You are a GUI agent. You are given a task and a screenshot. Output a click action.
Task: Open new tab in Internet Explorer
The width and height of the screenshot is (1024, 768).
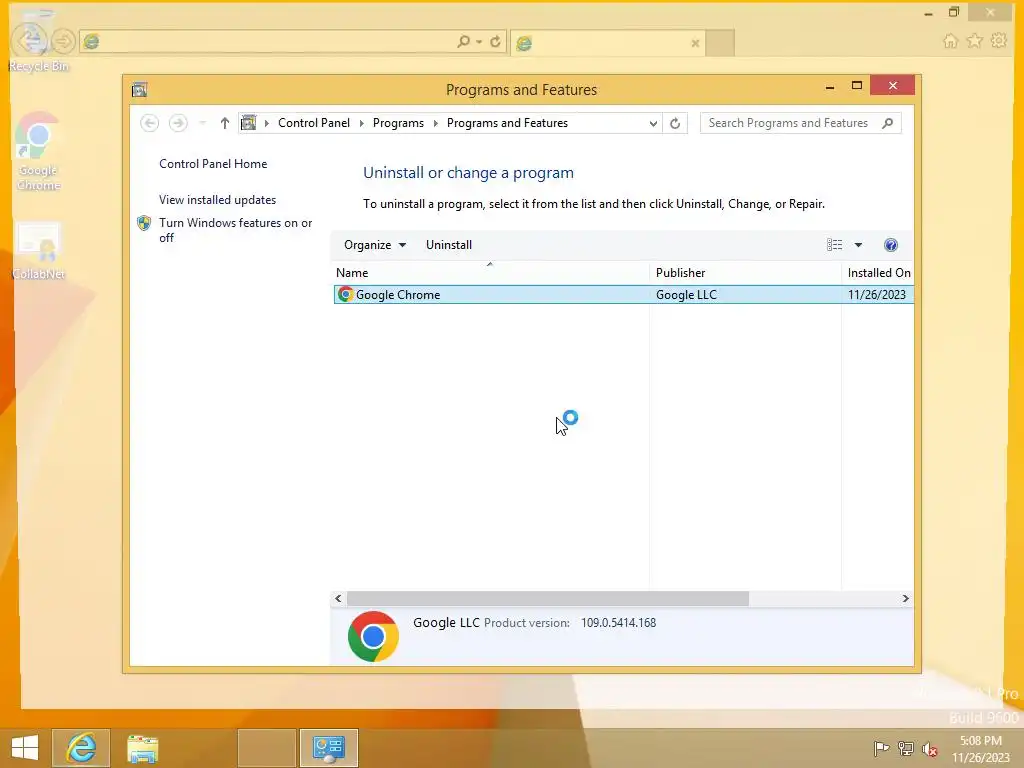tap(720, 43)
